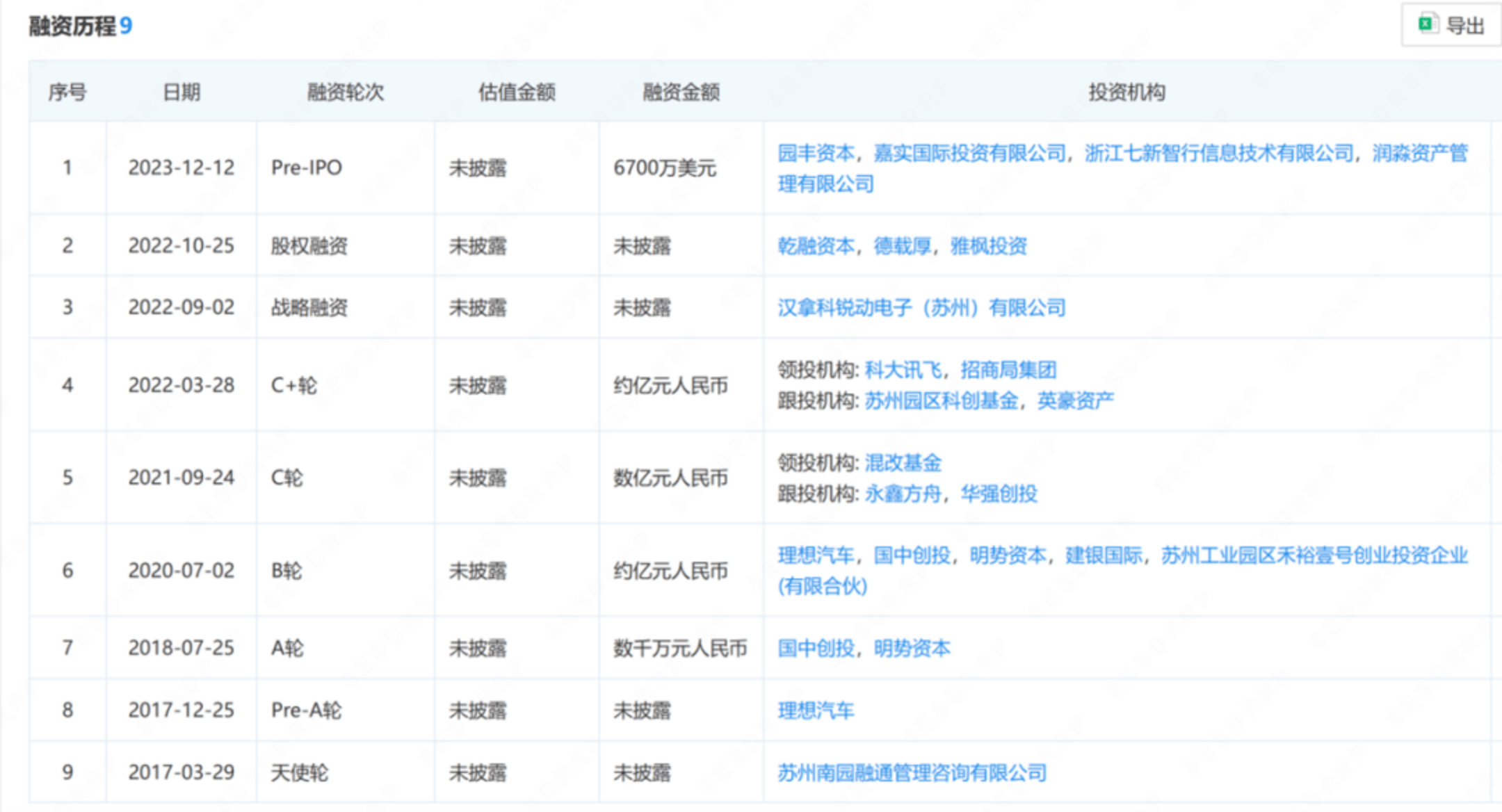Select date cell 2022-10-25
This screenshot has height=812, width=1502.
(x=181, y=245)
